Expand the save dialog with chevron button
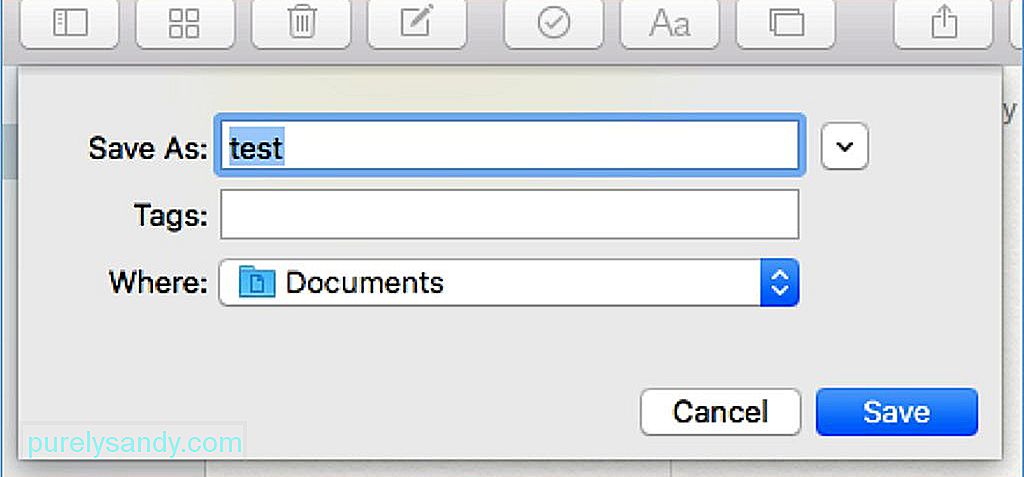 tap(845, 146)
